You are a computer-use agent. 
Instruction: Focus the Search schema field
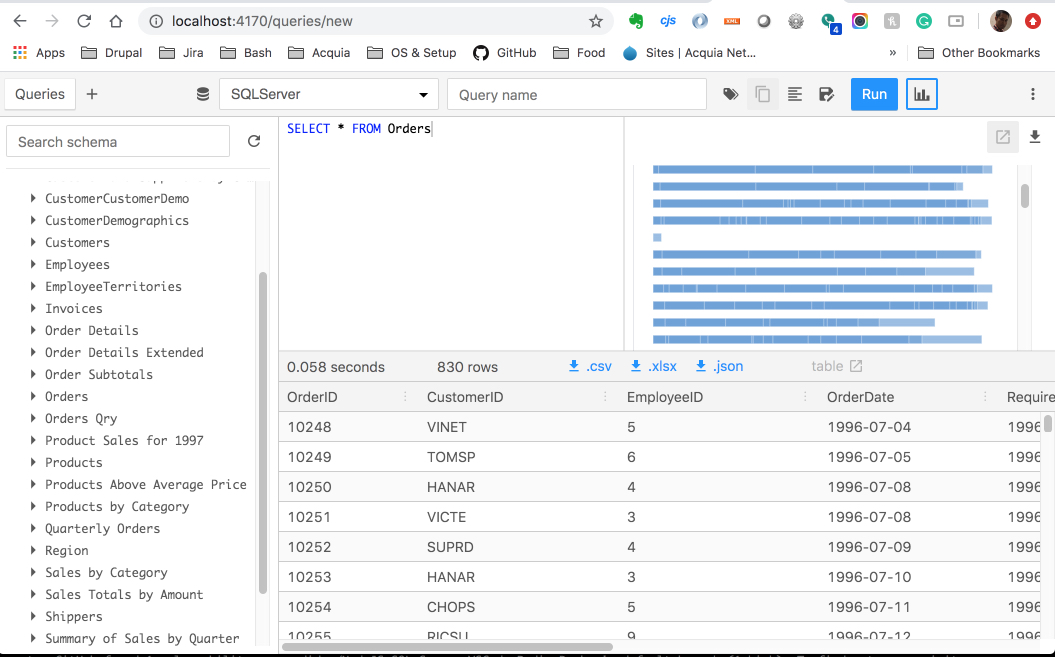tap(118, 141)
